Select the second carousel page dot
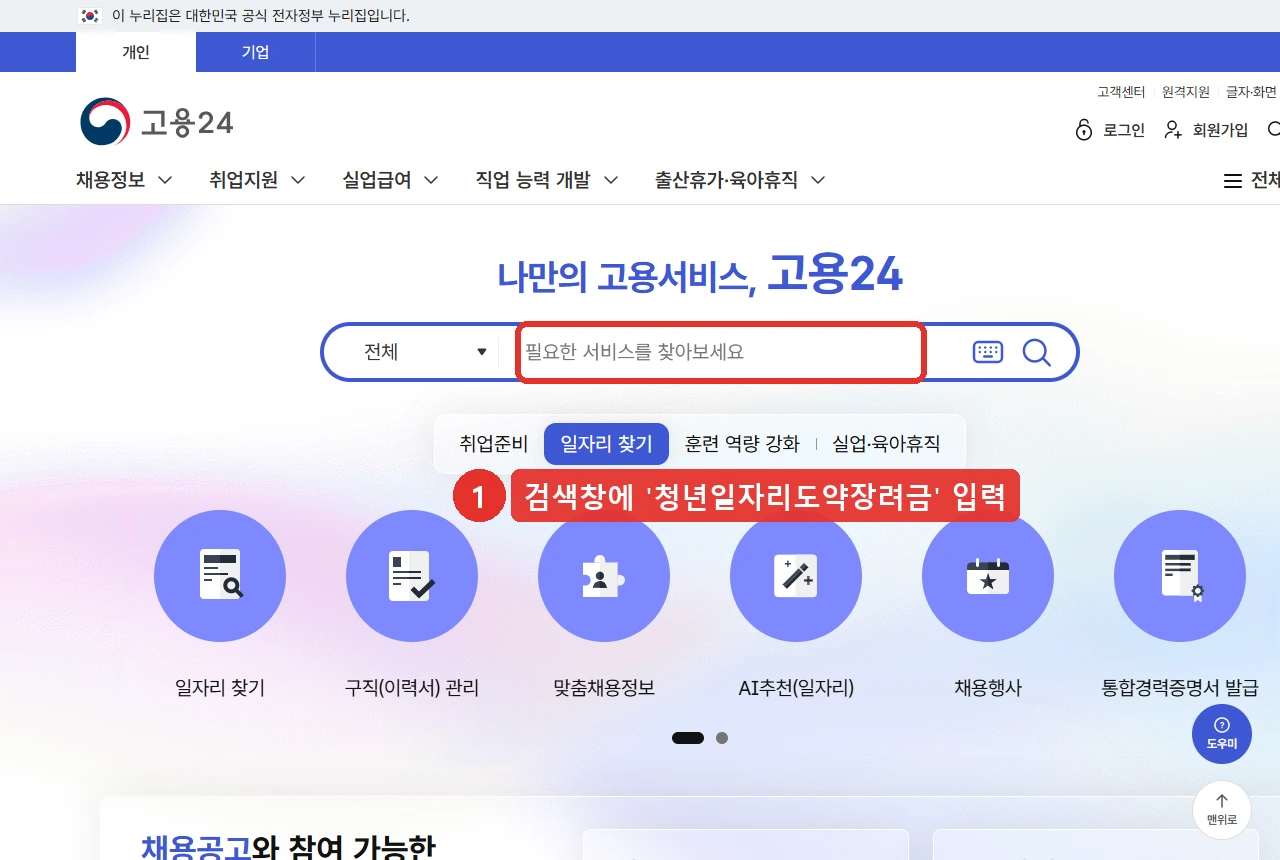 click(x=722, y=738)
